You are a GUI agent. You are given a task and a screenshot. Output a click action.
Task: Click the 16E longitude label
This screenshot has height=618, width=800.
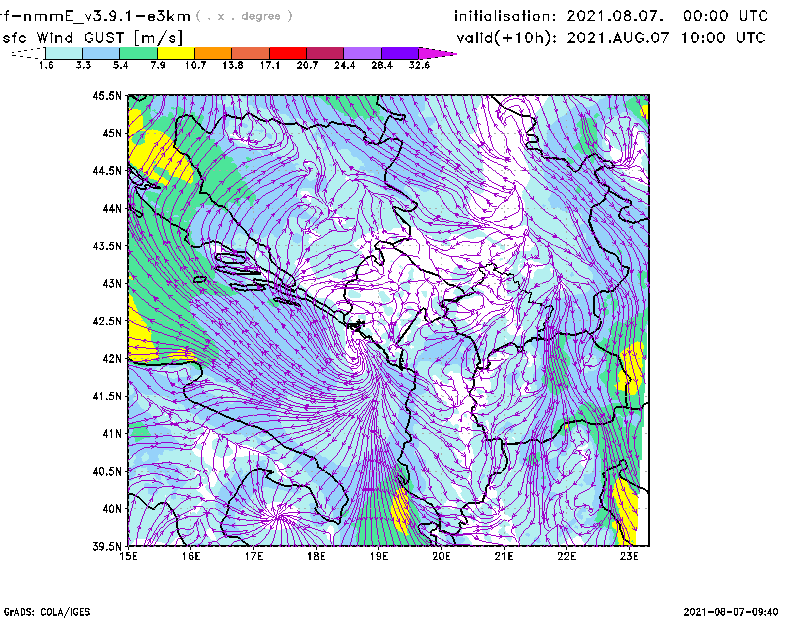[191, 556]
